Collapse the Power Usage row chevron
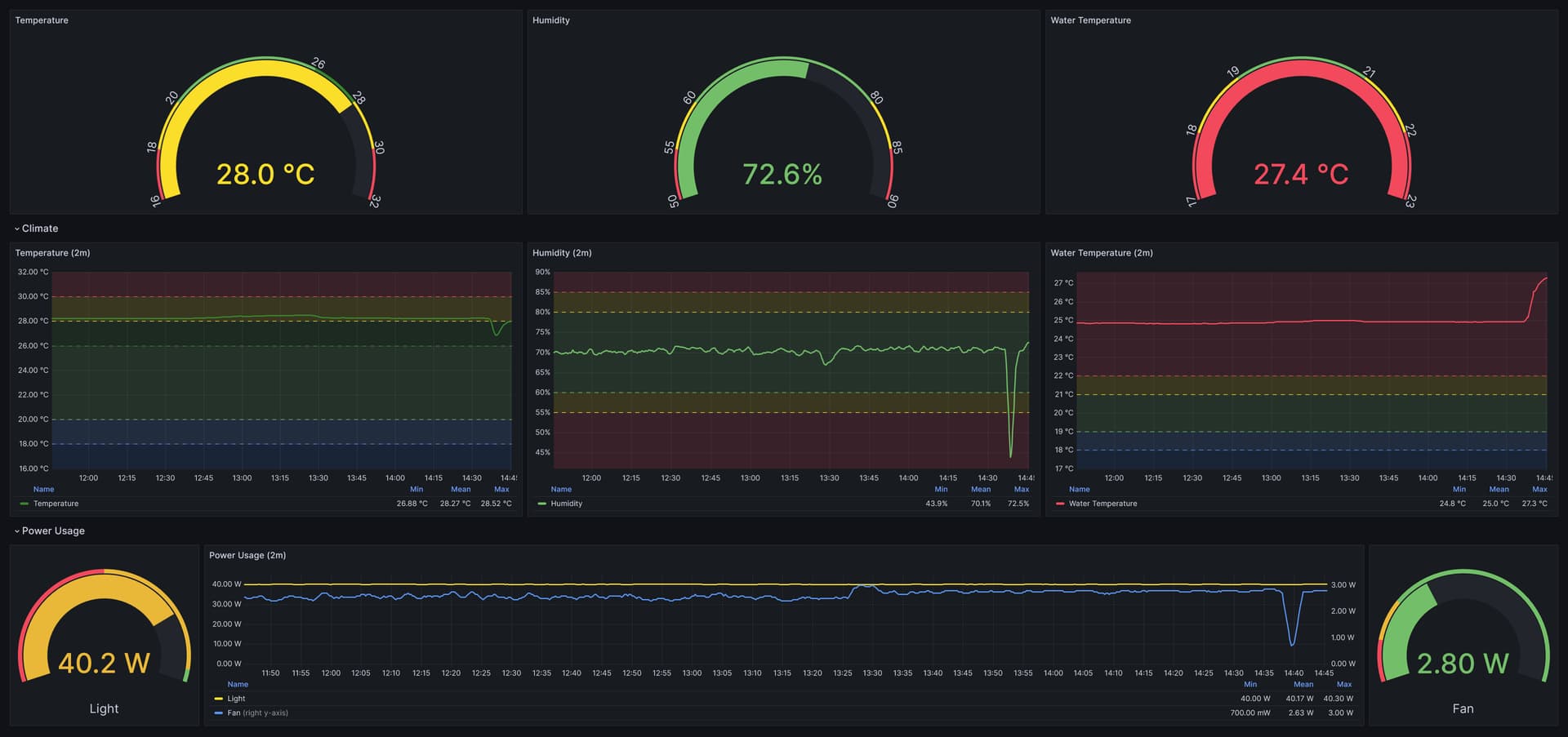The height and width of the screenshot is (737, 1568). [17, 531]
